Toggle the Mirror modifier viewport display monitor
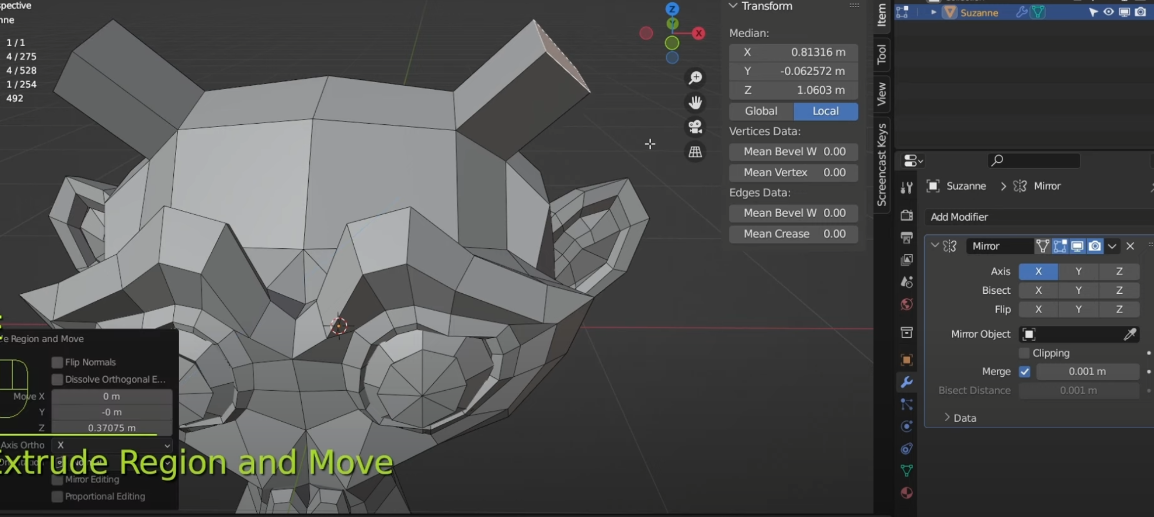The image size is (1154, 517). (x=1077, y=246)
